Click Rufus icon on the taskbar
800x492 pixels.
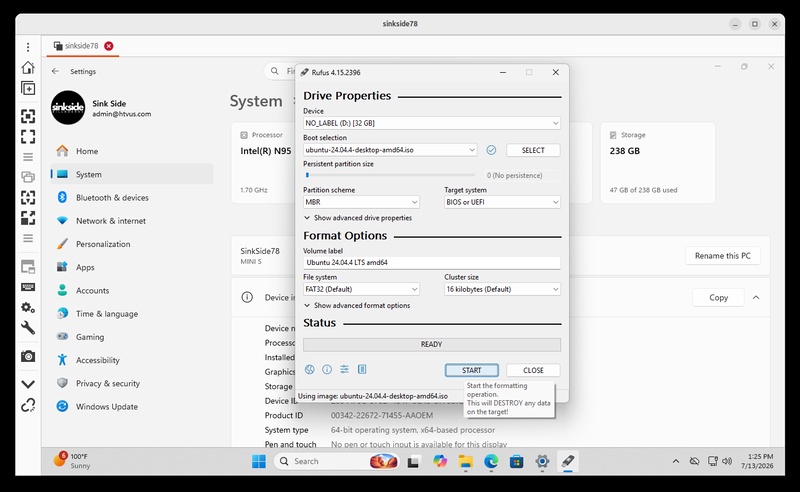point(567,461)
